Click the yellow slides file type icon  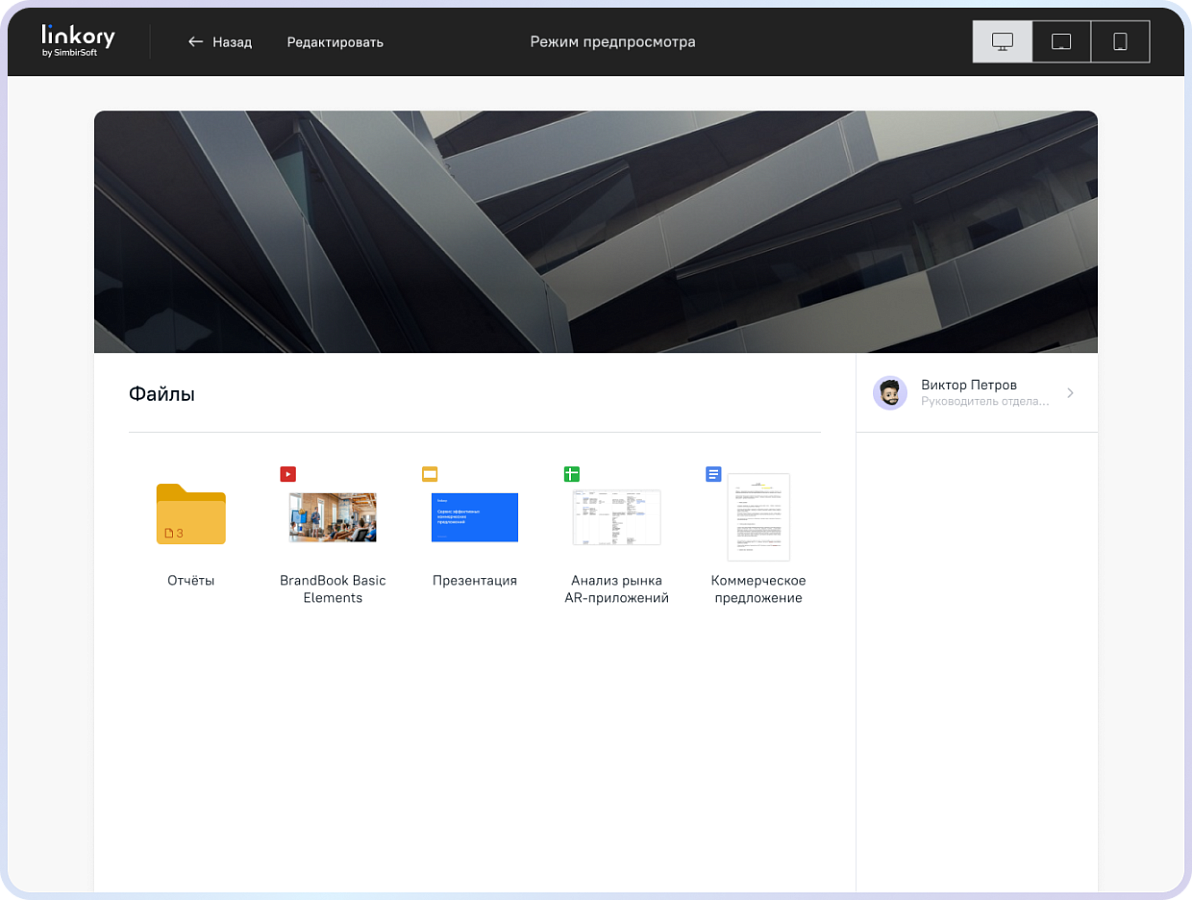tap(430, 474)
